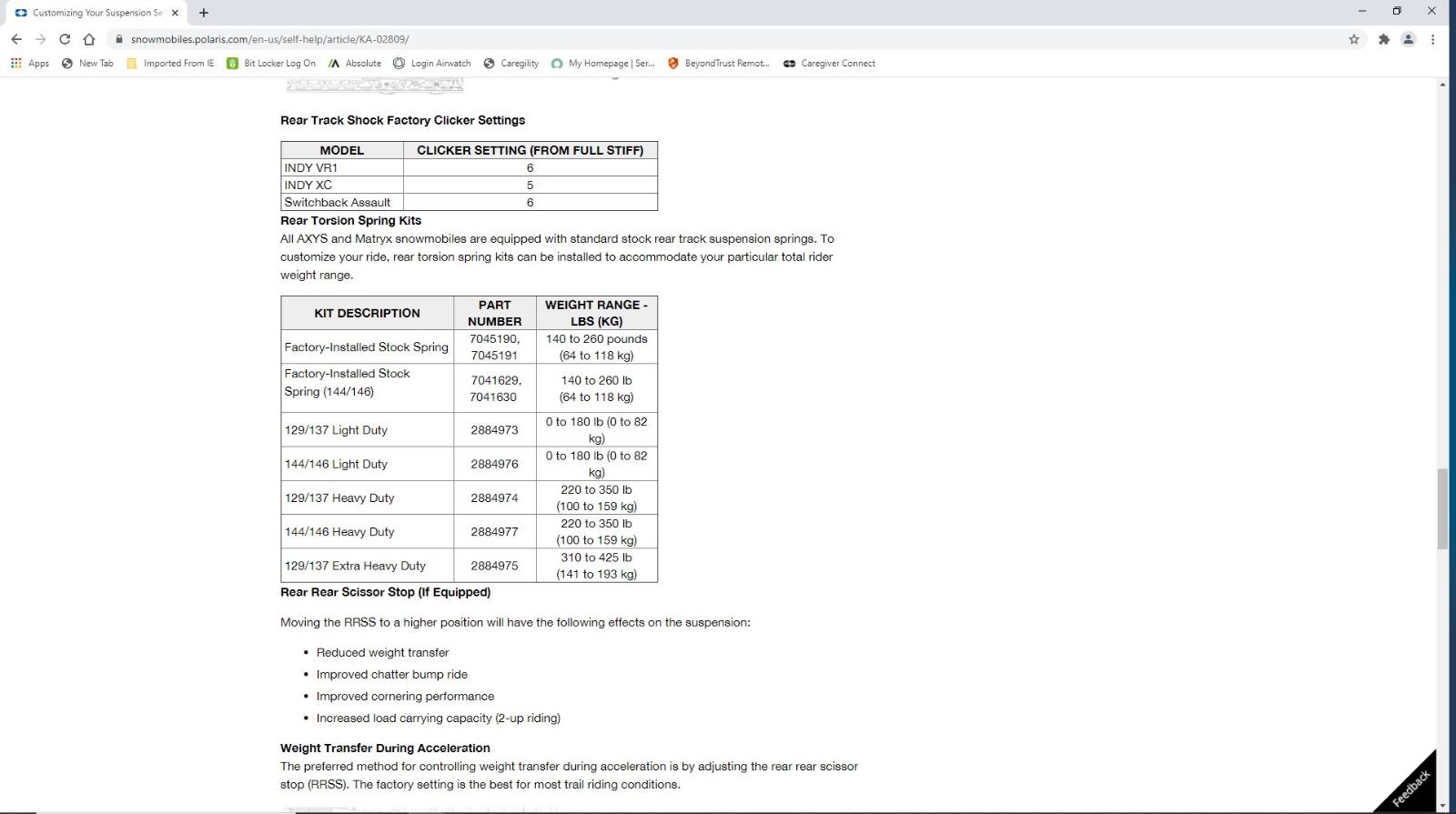Click the Improved chatter bump ride bullet
This screenshot has width=1456, height=814.
tap(392, 675)
